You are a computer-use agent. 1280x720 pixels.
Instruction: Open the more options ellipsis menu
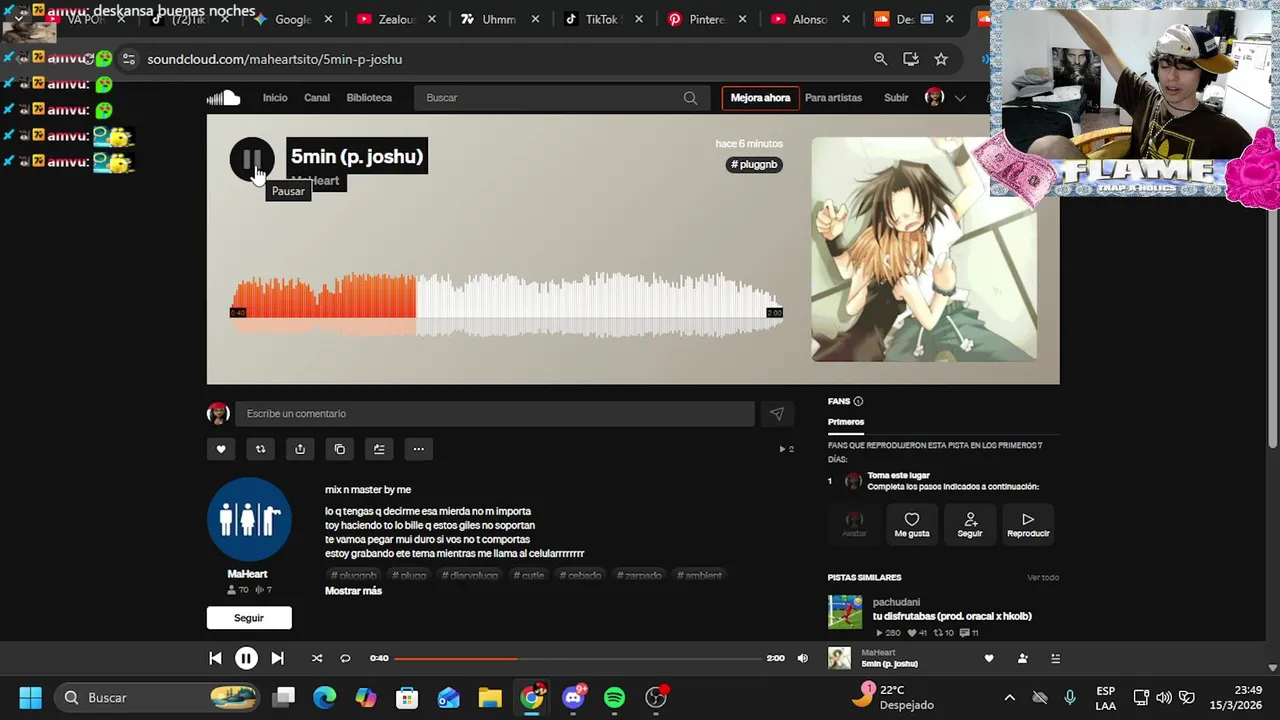click(x=418, y=449)
